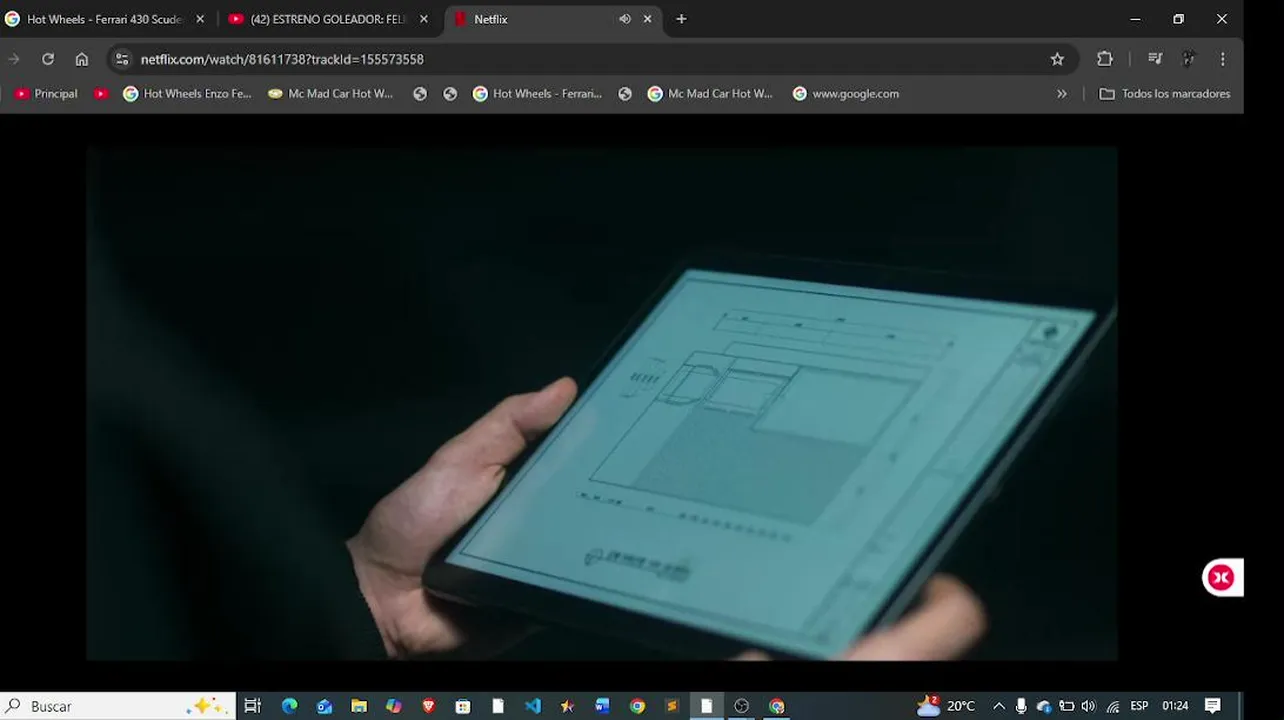
Task: Mute the Netflix tab via speaker icon
Action: pyautogui.click(x=625, y=19)
